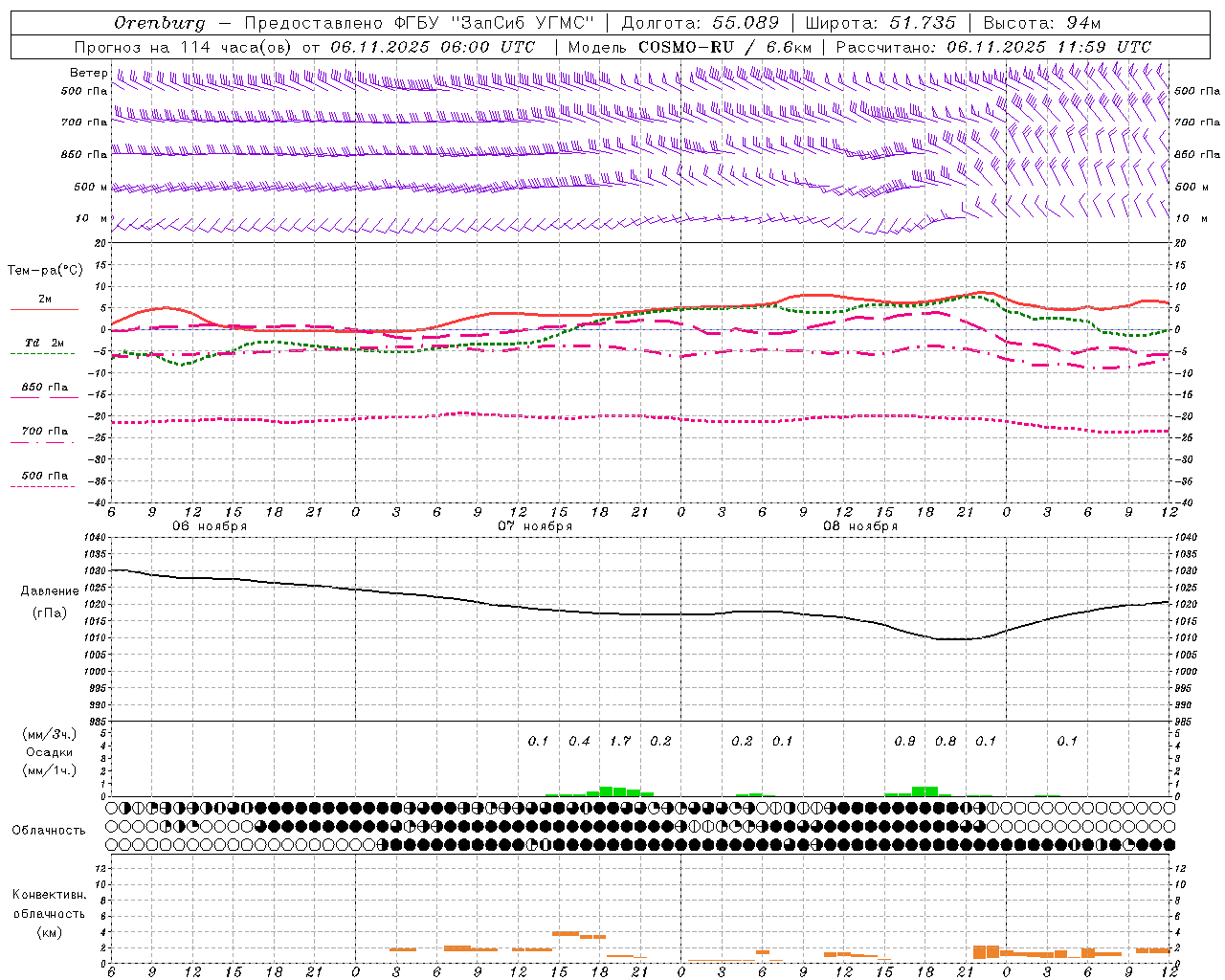
Task: Click the 0.9 precipitation value
Action: pyautogui.click(x=904, y=741)
